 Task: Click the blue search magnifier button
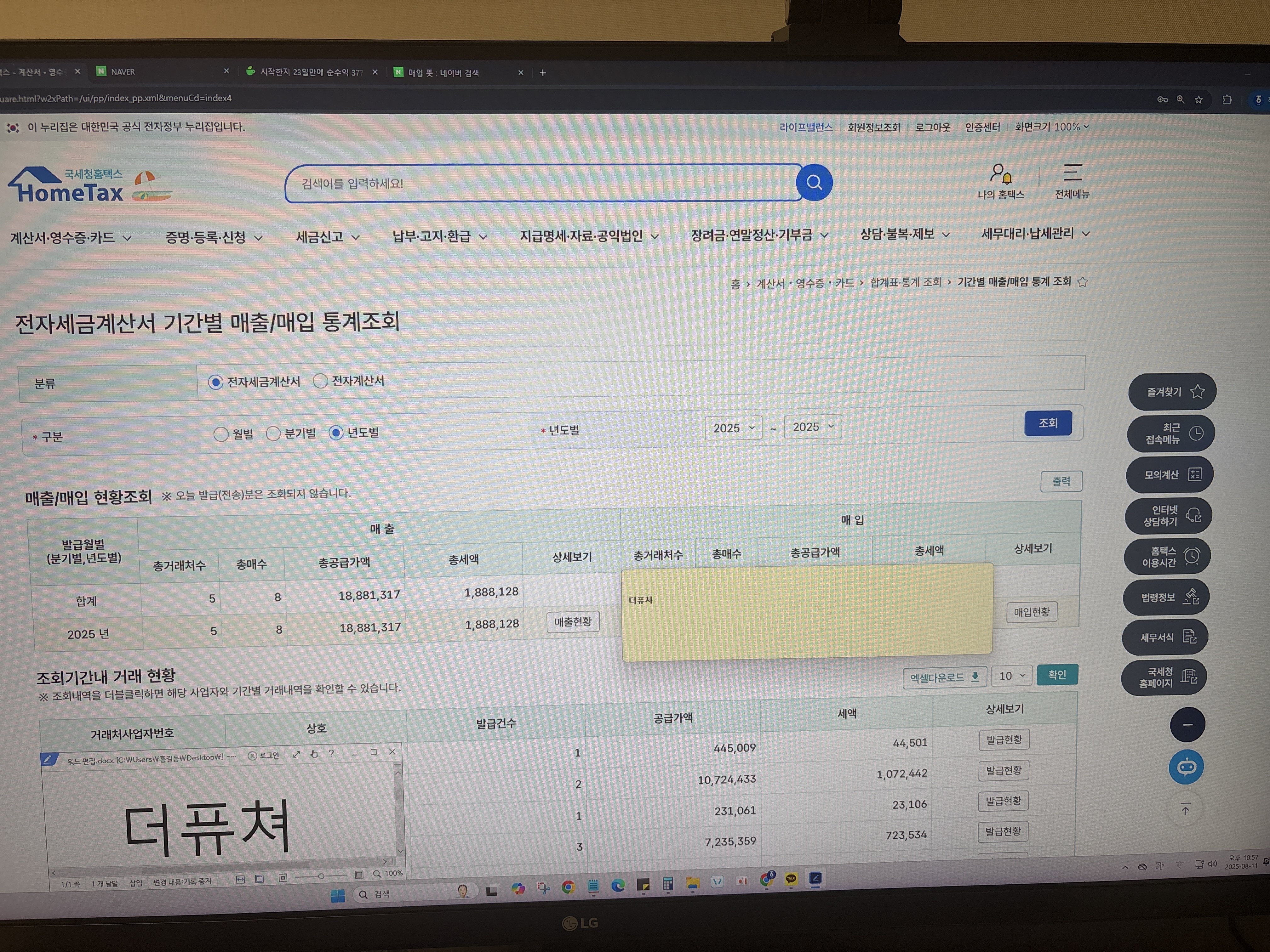[x=814, y=183]
